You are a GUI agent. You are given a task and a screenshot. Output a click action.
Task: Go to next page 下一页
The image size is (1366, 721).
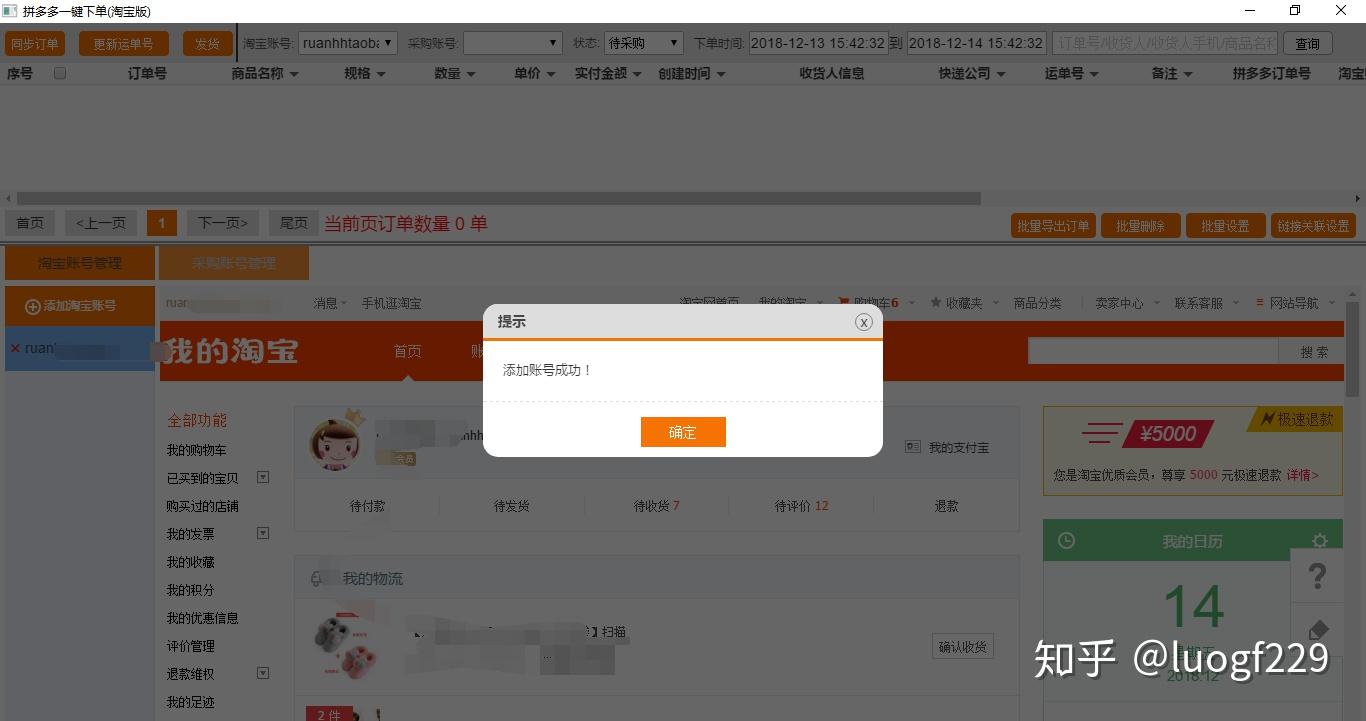tap(223, 223)
